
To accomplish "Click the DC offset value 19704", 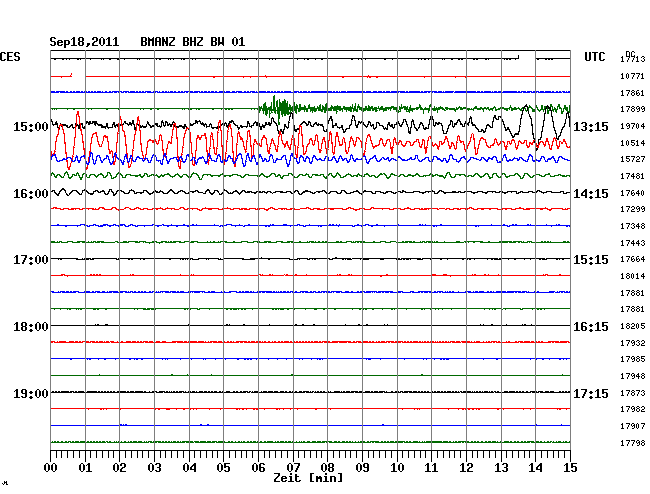I will click(633, 126).
